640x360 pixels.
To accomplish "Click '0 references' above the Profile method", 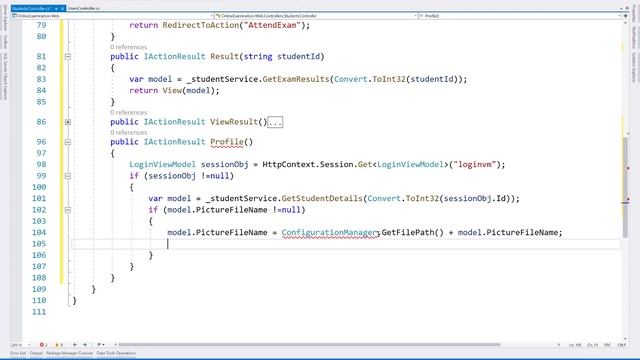I will [x=128, y=132].
